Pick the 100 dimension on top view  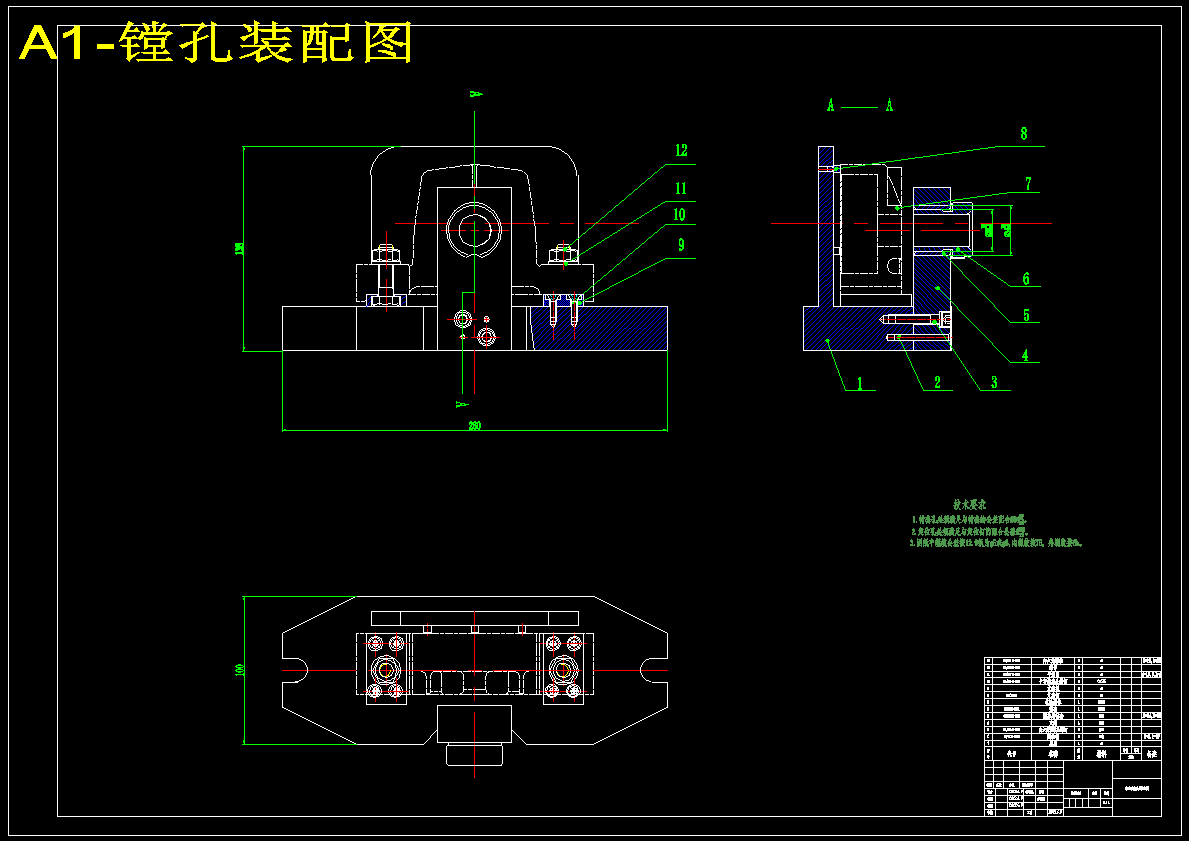click(240, 670)
